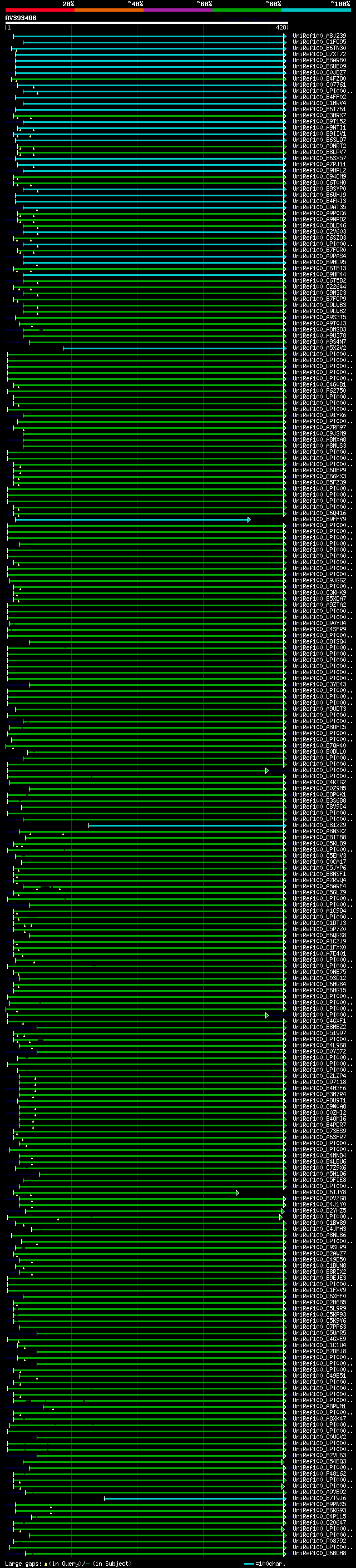Select hit UniRef100_B9HM44

pos(319,275)
